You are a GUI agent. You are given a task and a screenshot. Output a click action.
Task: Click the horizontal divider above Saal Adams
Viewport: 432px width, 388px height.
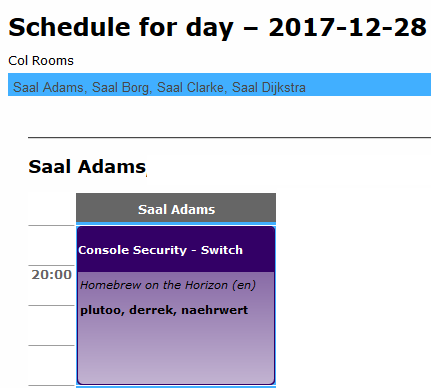pyautogui.click(x=229, y=137)
